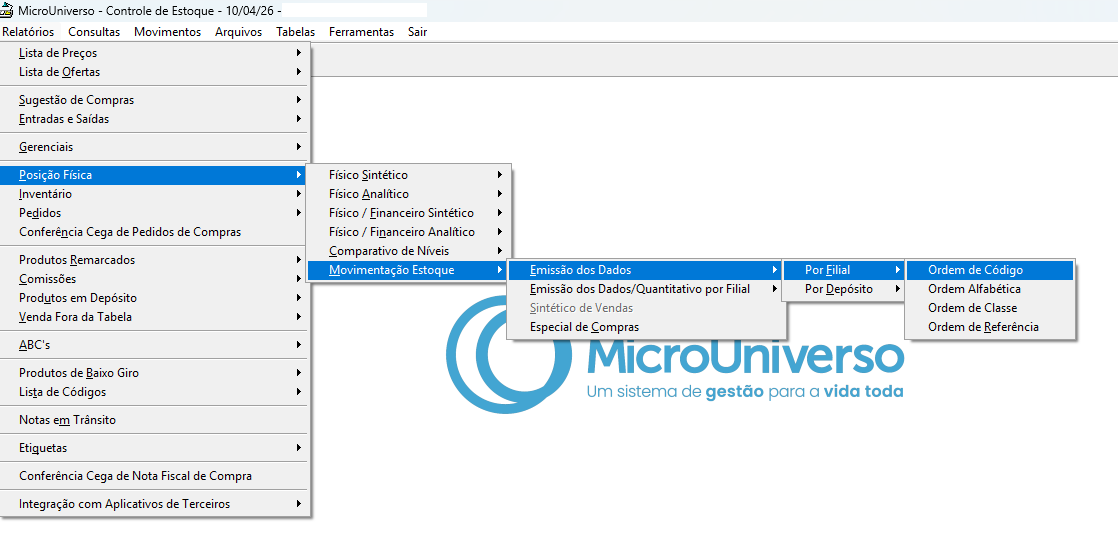Pick Ordem de Referência sort option

click(x=983, y=327)
